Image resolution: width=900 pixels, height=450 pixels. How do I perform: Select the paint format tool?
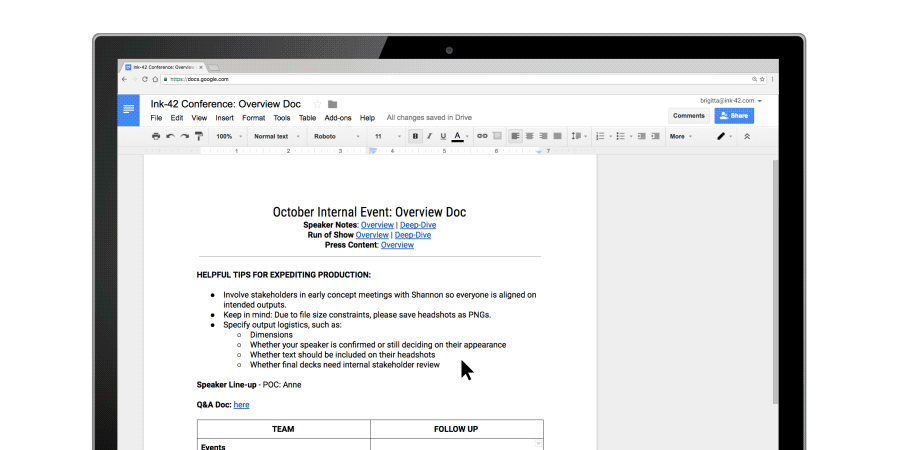click(199, 136)
